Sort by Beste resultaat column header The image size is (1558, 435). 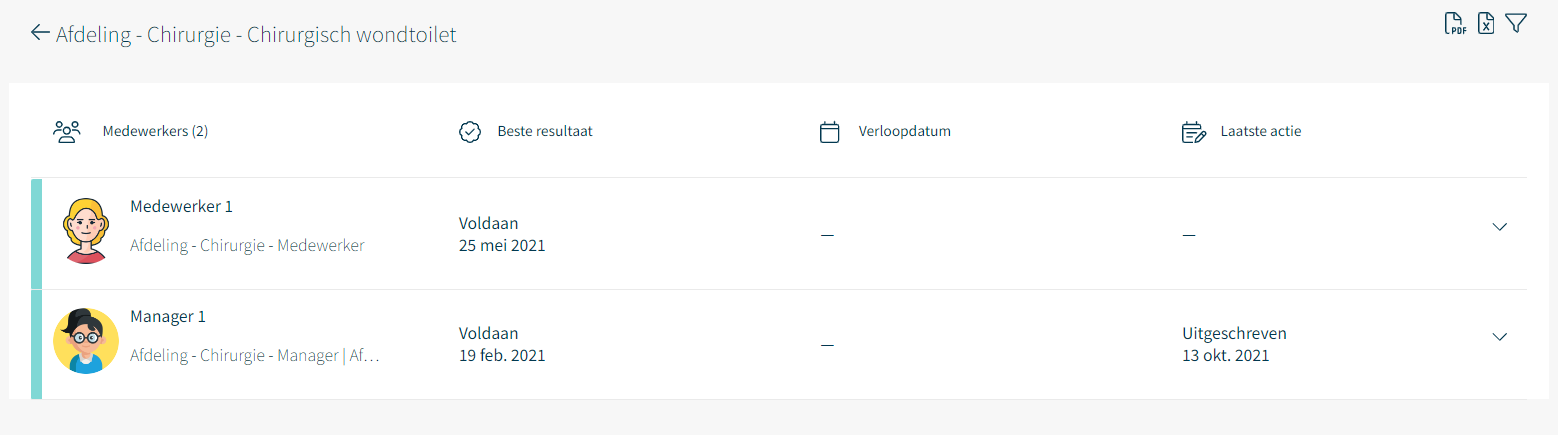(x=545, y=131)
